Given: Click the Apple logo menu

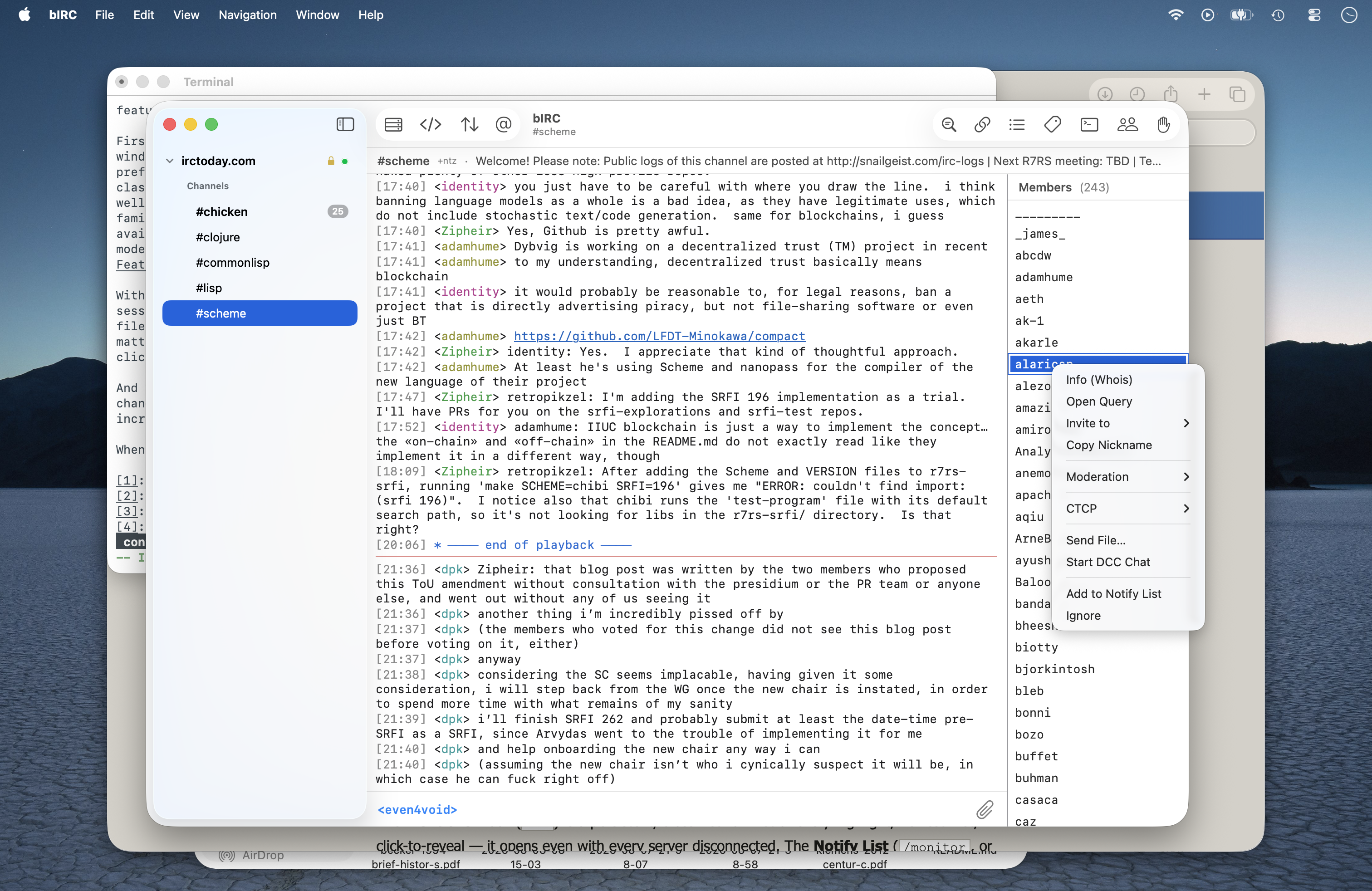Looking at the screenshot, I should coord(24,15).
